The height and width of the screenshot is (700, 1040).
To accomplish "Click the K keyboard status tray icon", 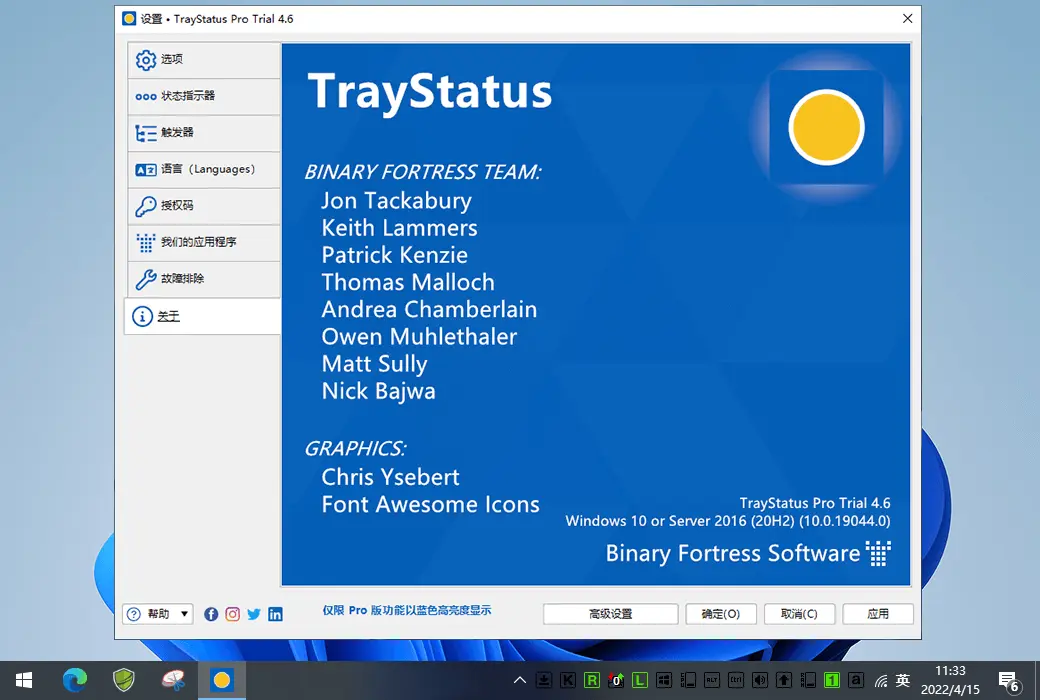I will [x=568, y=680].
